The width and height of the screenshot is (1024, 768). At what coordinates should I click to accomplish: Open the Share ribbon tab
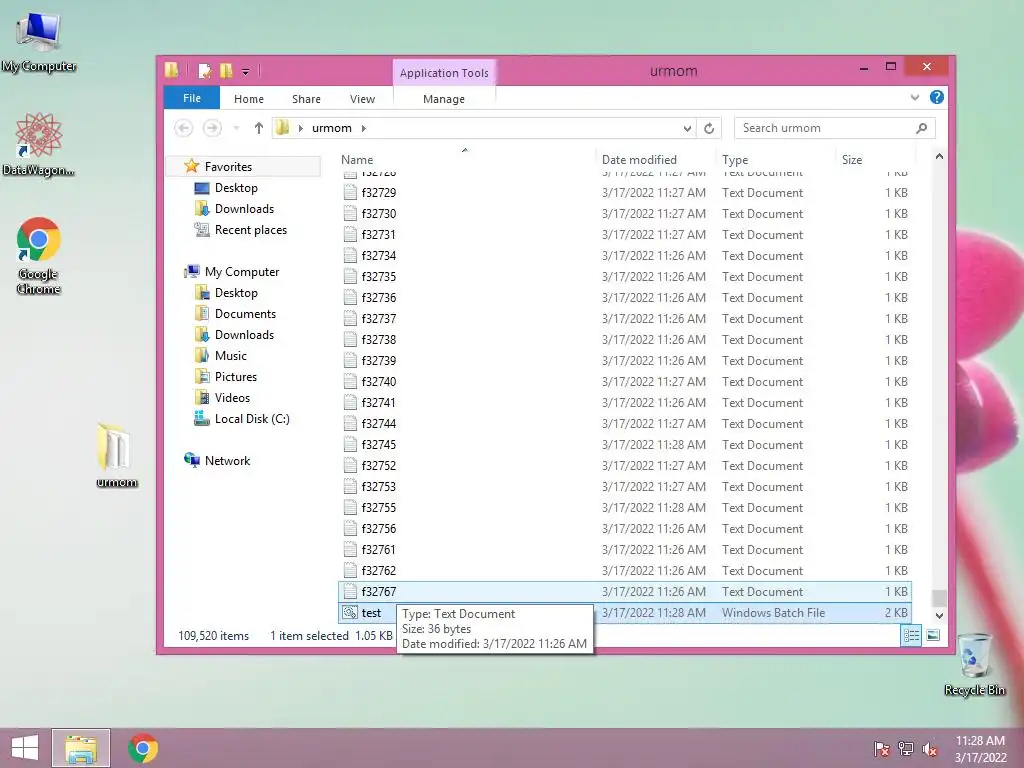pyautogui.click(x=306, y=99)
